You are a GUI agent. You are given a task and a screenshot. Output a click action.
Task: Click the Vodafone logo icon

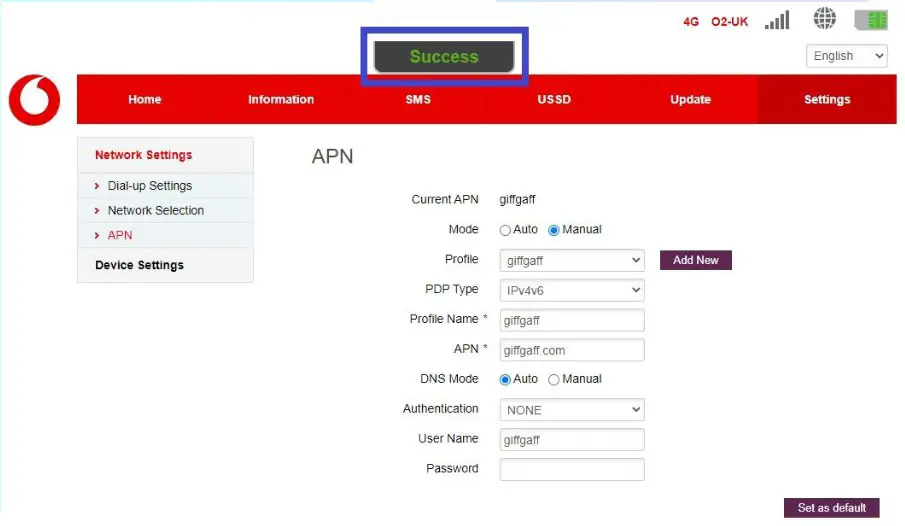(35, 100)
